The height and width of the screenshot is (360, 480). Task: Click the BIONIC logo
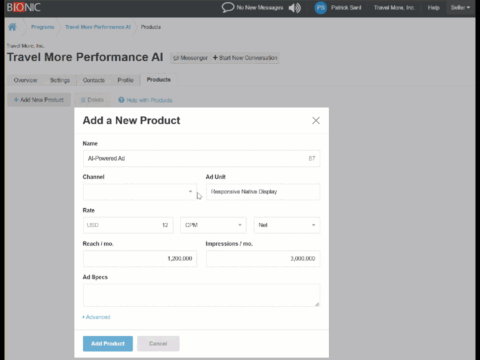click(24, 7)
